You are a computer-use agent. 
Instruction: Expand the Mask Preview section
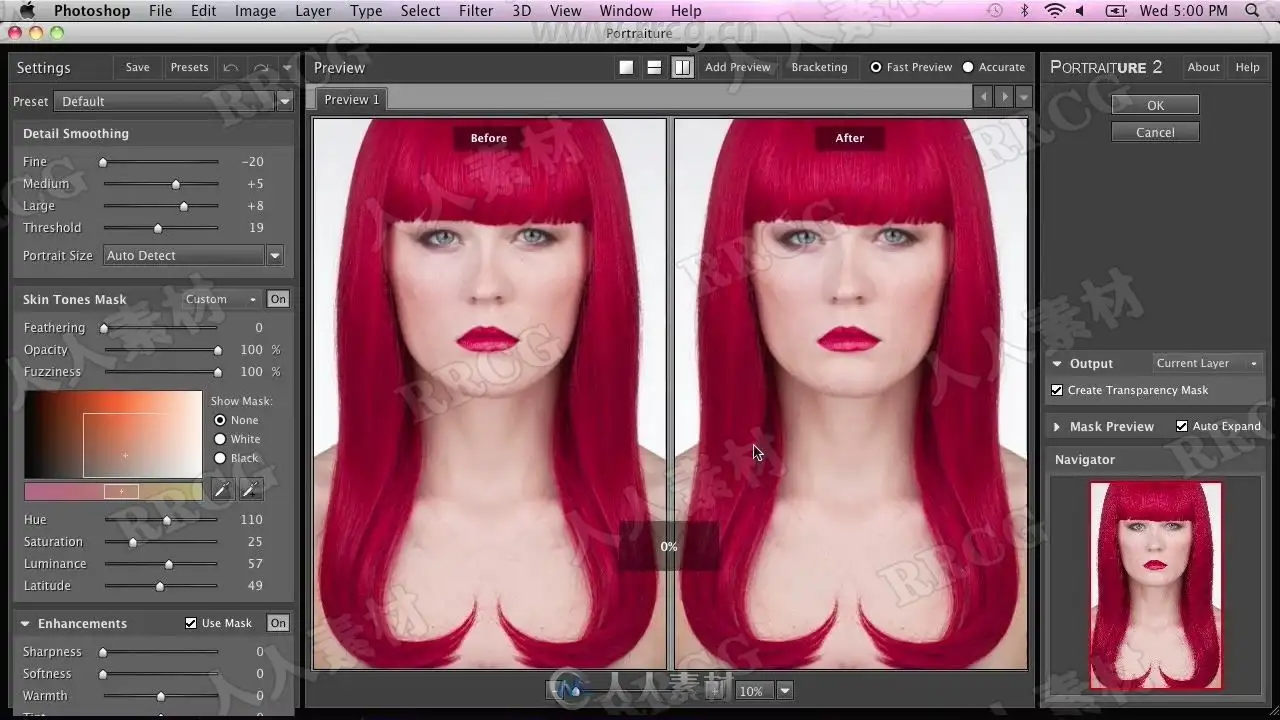click(1057, 426)
